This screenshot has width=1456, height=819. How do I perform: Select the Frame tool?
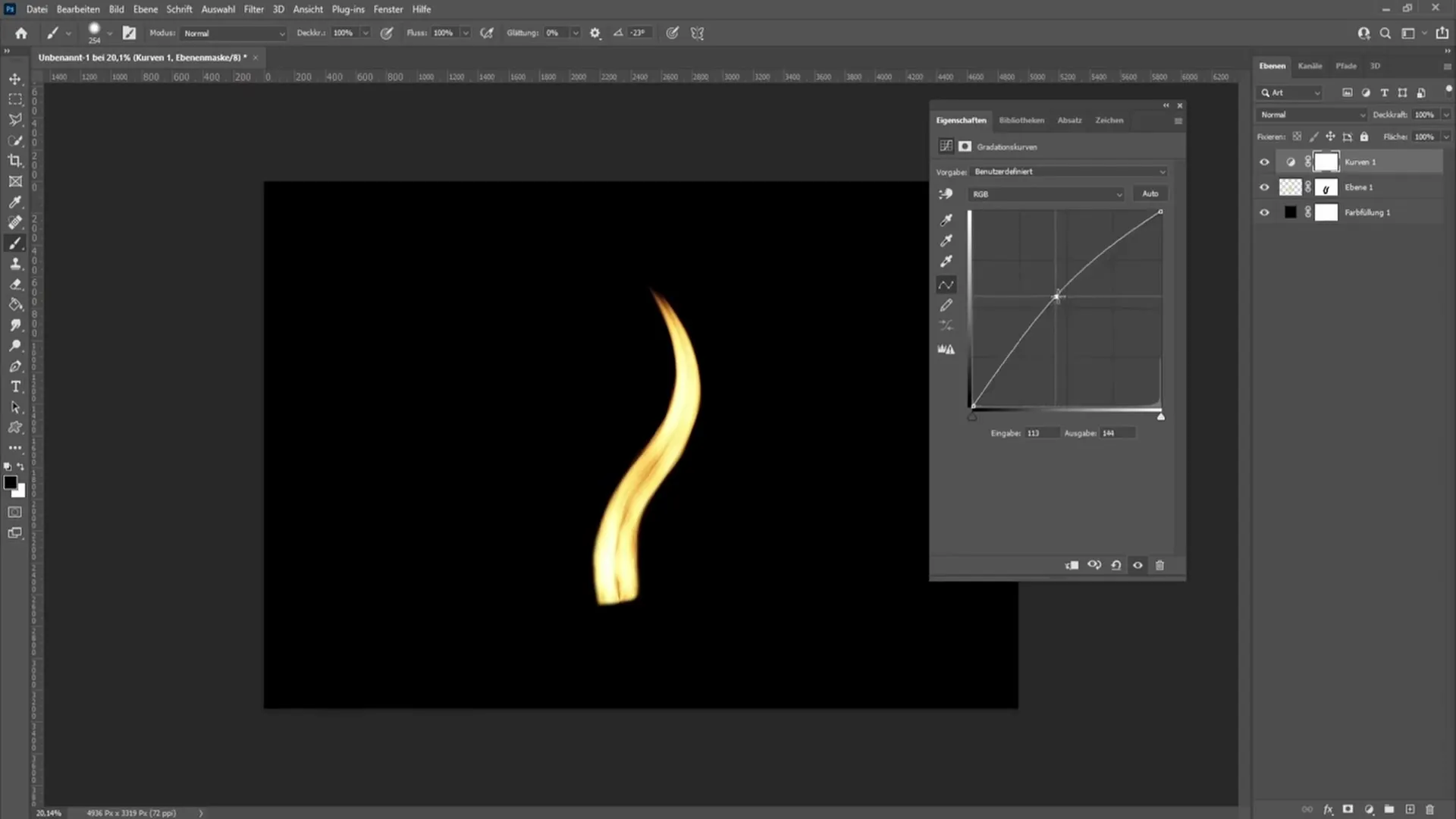pos(15,181)
